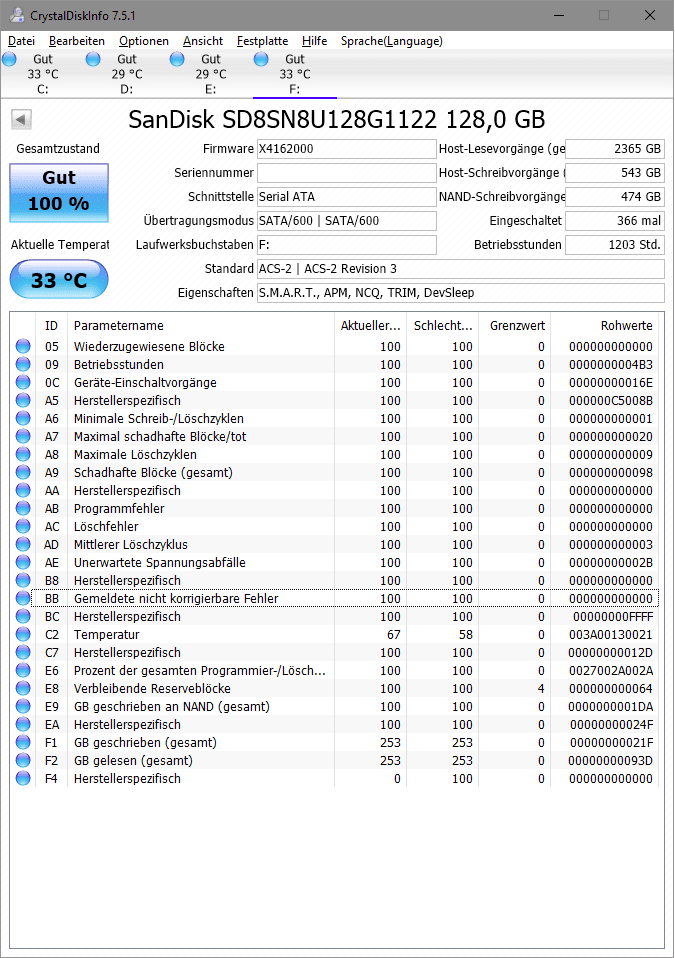The height and width of the screenshot is (958, 675).
Task: Click status icon of row F4
Action: (23, 778)
